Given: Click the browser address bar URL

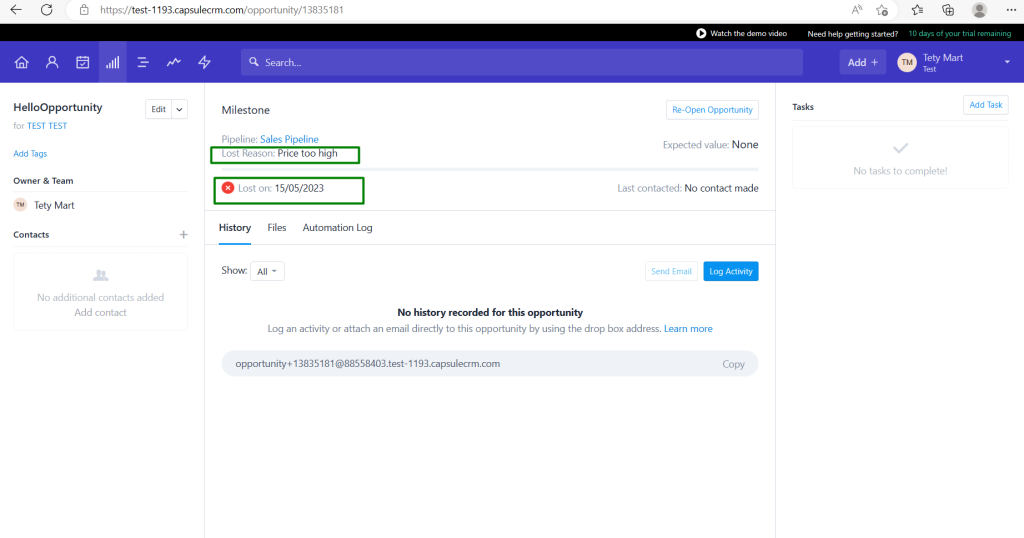Looking at the screenshot, I should pos(222,10).
